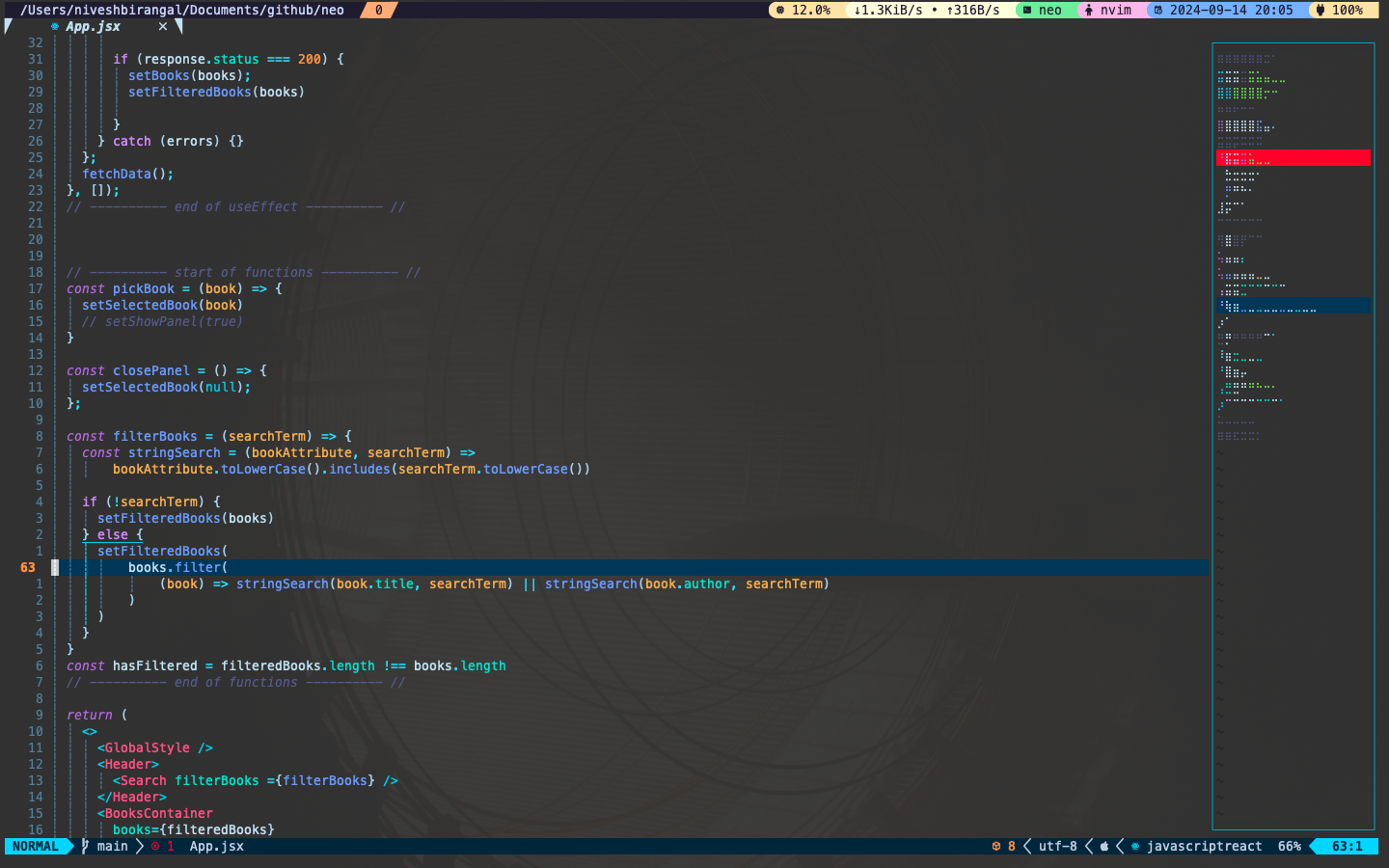
Task: Click the React icon on App.jsx tab
Action: pyautogui.click(x=55, y=27)
